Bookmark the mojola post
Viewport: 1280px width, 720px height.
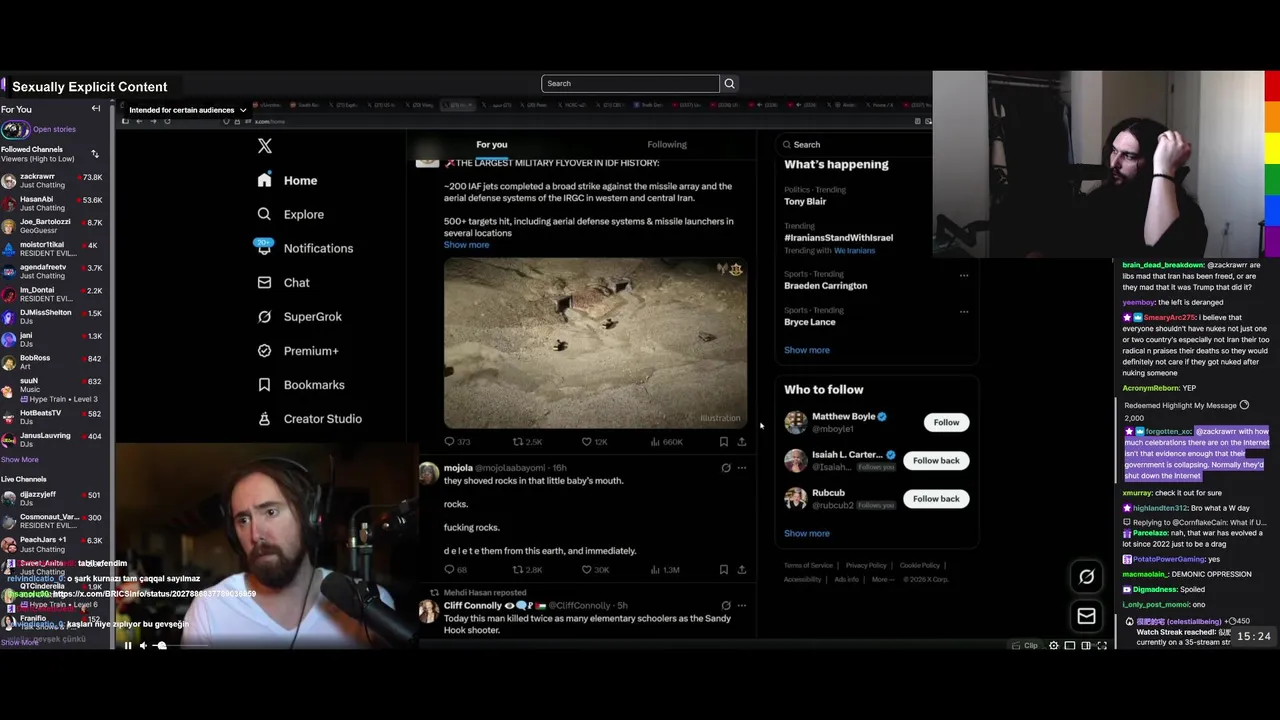point(724,570)
